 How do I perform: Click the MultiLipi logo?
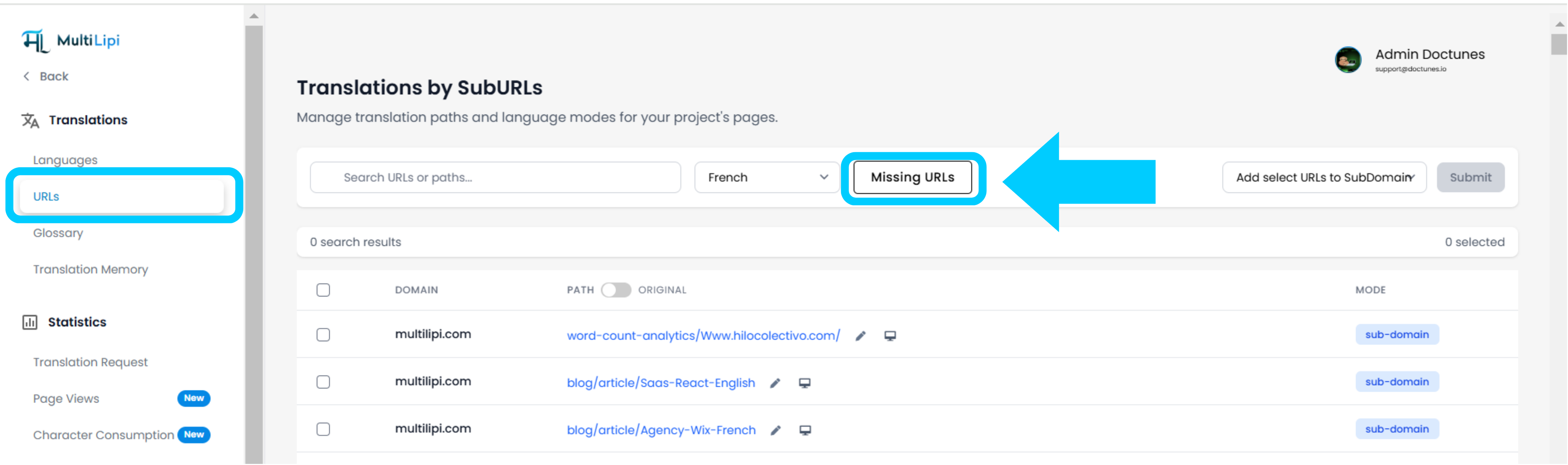point(70,40)
